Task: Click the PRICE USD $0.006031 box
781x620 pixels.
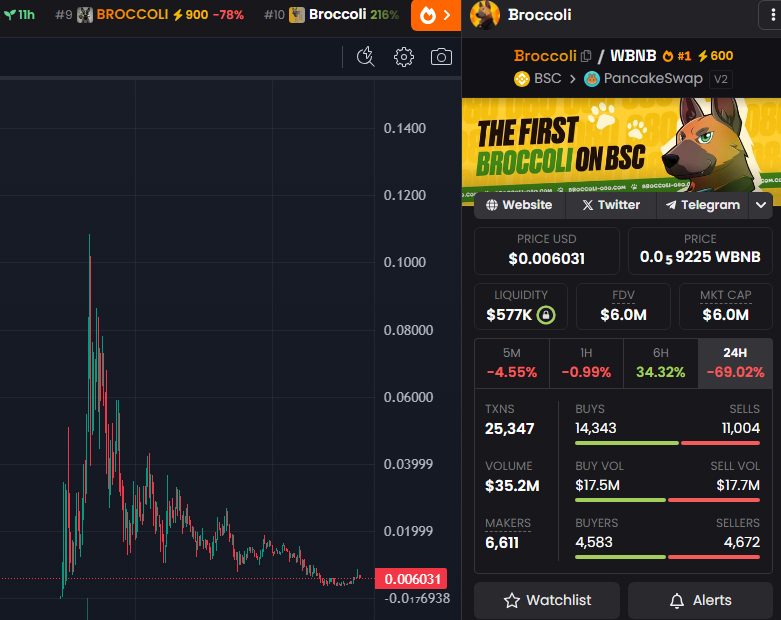Action: click(546, 251)
